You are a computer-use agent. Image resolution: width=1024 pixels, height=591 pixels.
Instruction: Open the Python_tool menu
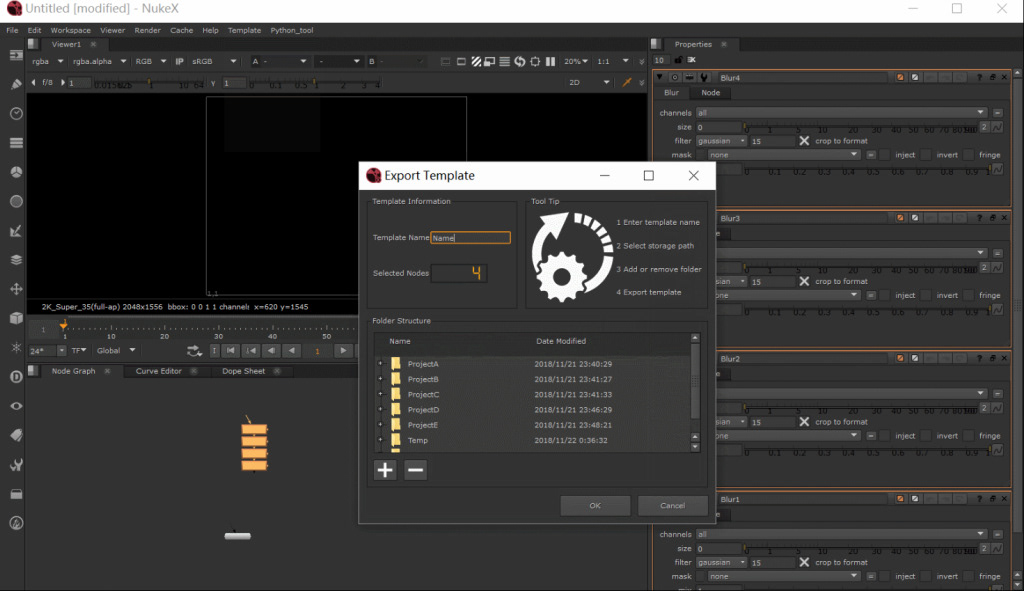coord(292,31)
